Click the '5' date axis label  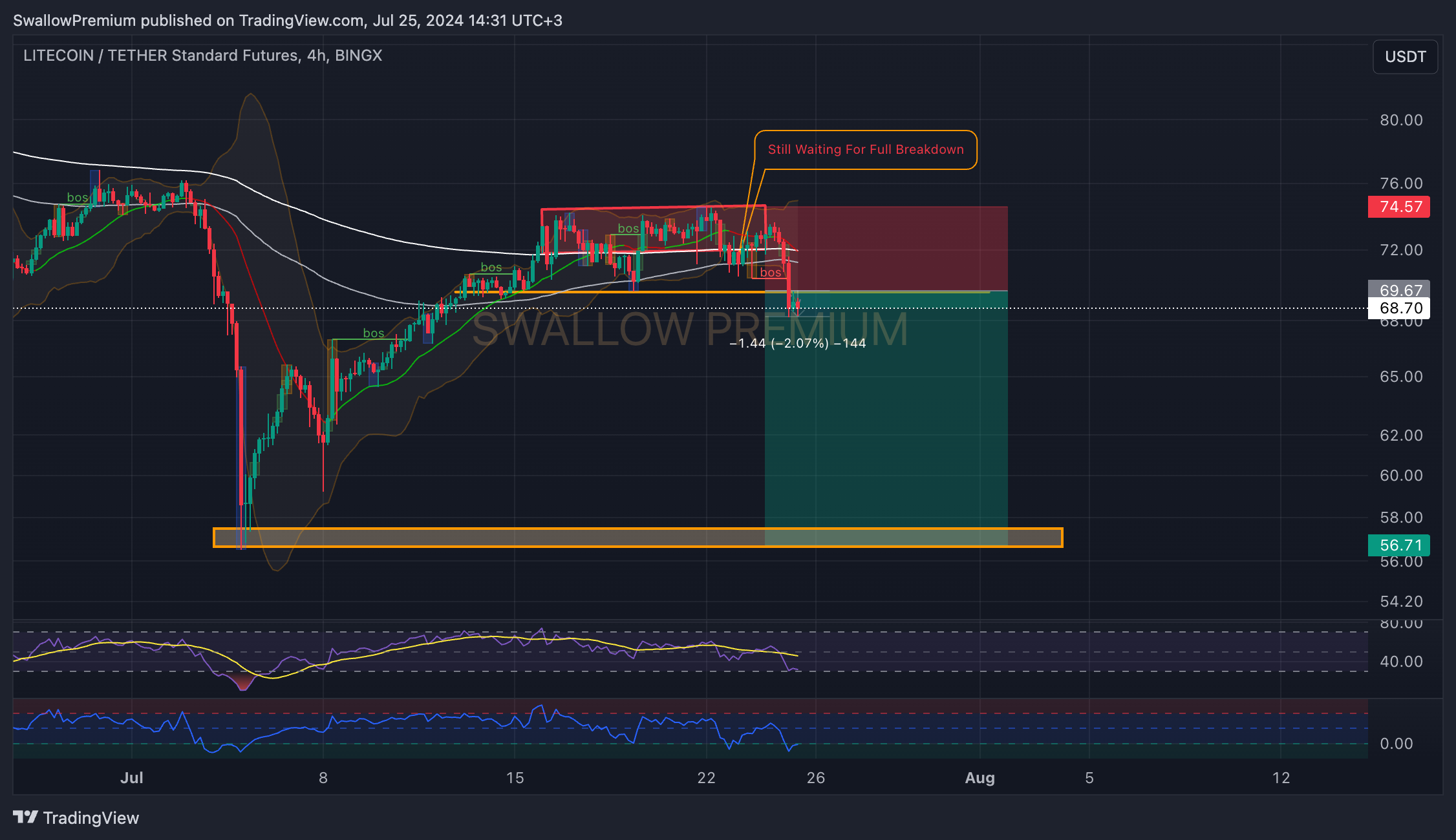pyautogui.click(x=1089, y=778)
